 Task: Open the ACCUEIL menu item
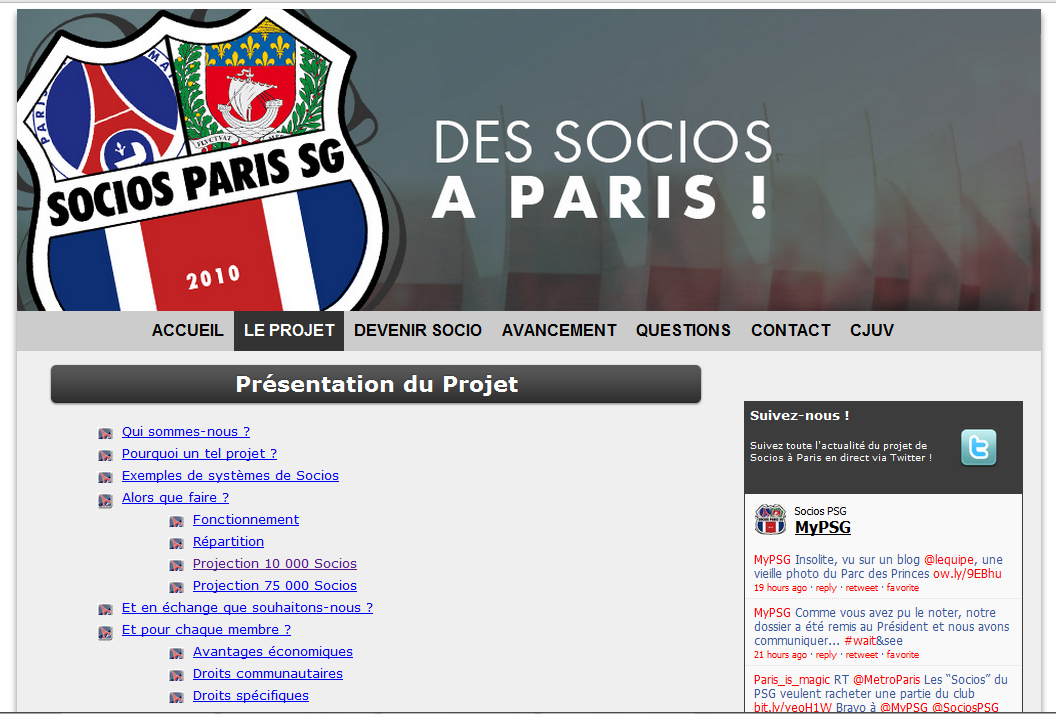187,331
